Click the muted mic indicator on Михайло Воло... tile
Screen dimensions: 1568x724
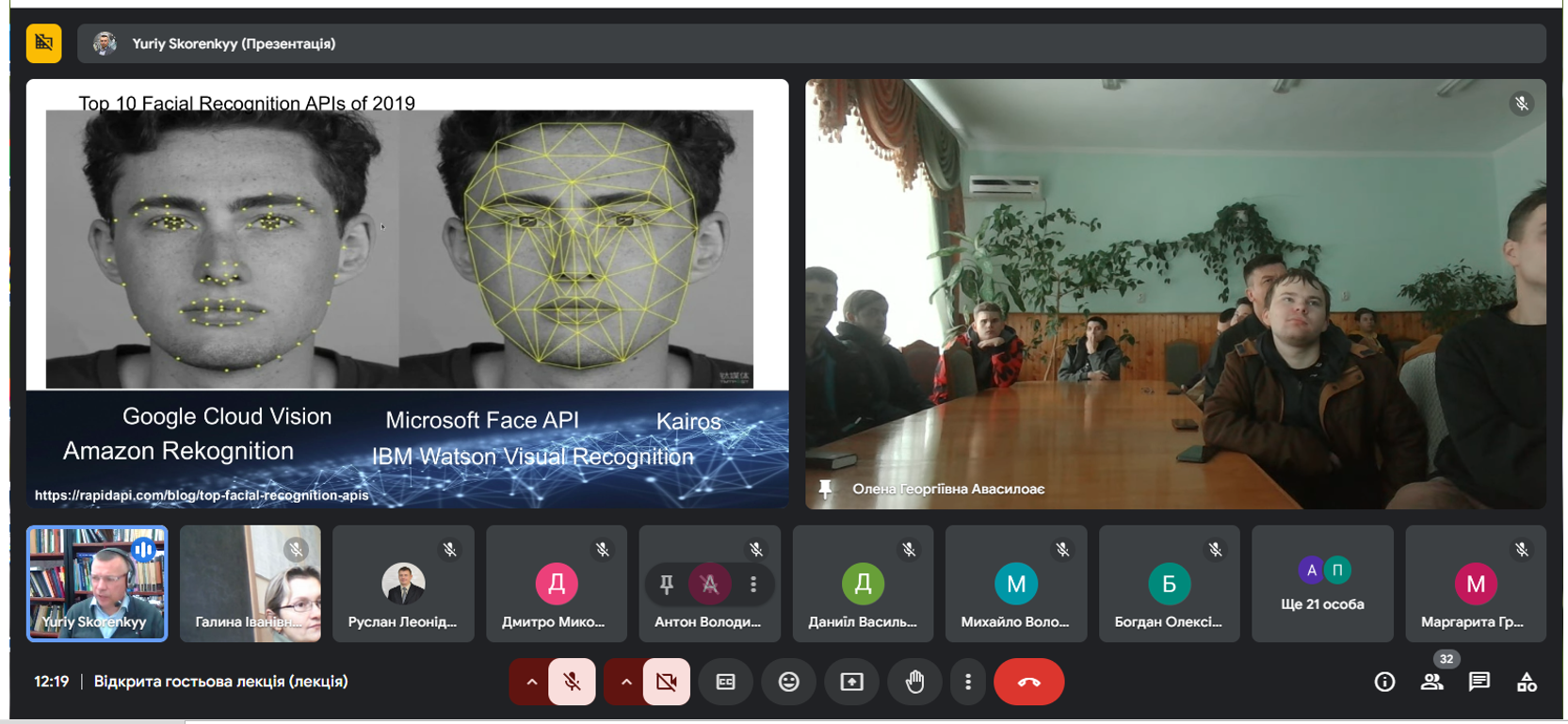coord(1062,550)
